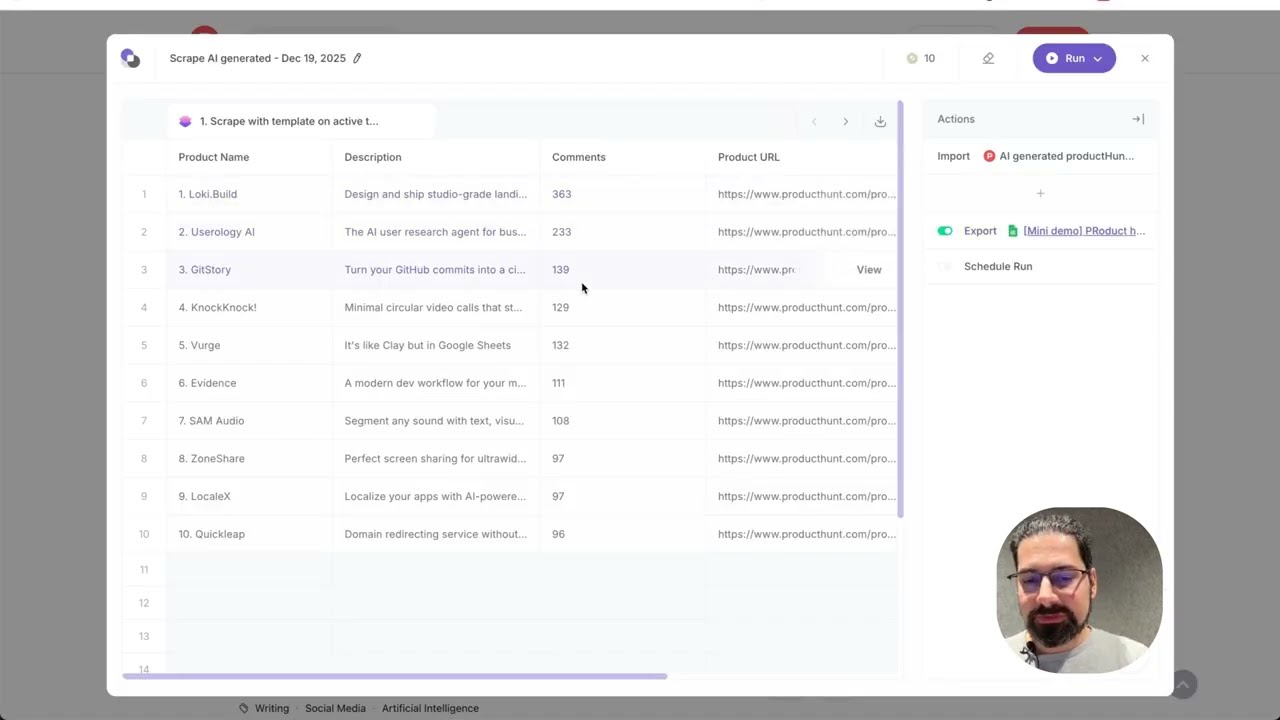Click the Social Media tag on background page
Screen dimensions: 1280x720
point(335,708)
